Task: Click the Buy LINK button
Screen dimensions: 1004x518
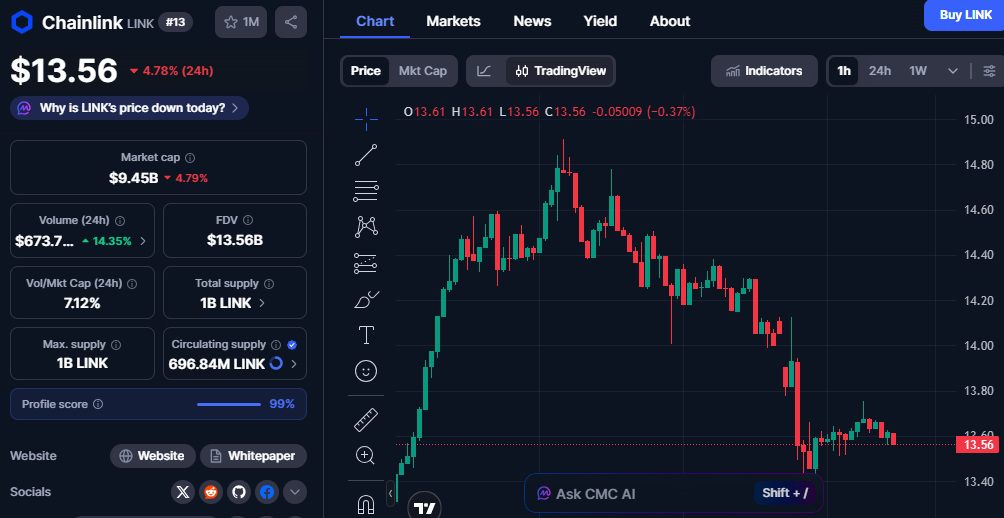Action: click(x=965, y=15)
